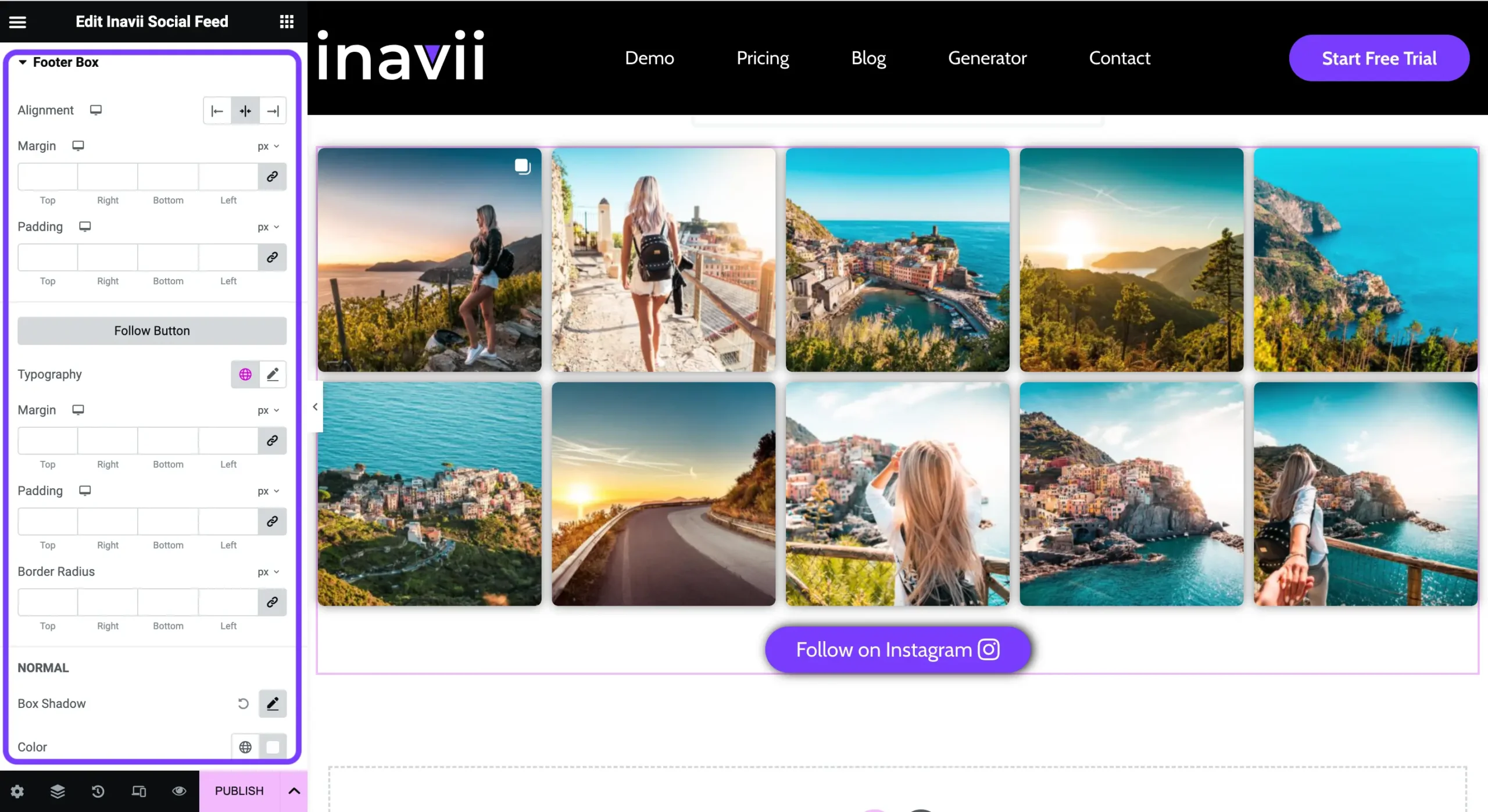Select global font globe icon for Typography
The height and width of the screenshot is (812, 1488).
coord(245,374)
